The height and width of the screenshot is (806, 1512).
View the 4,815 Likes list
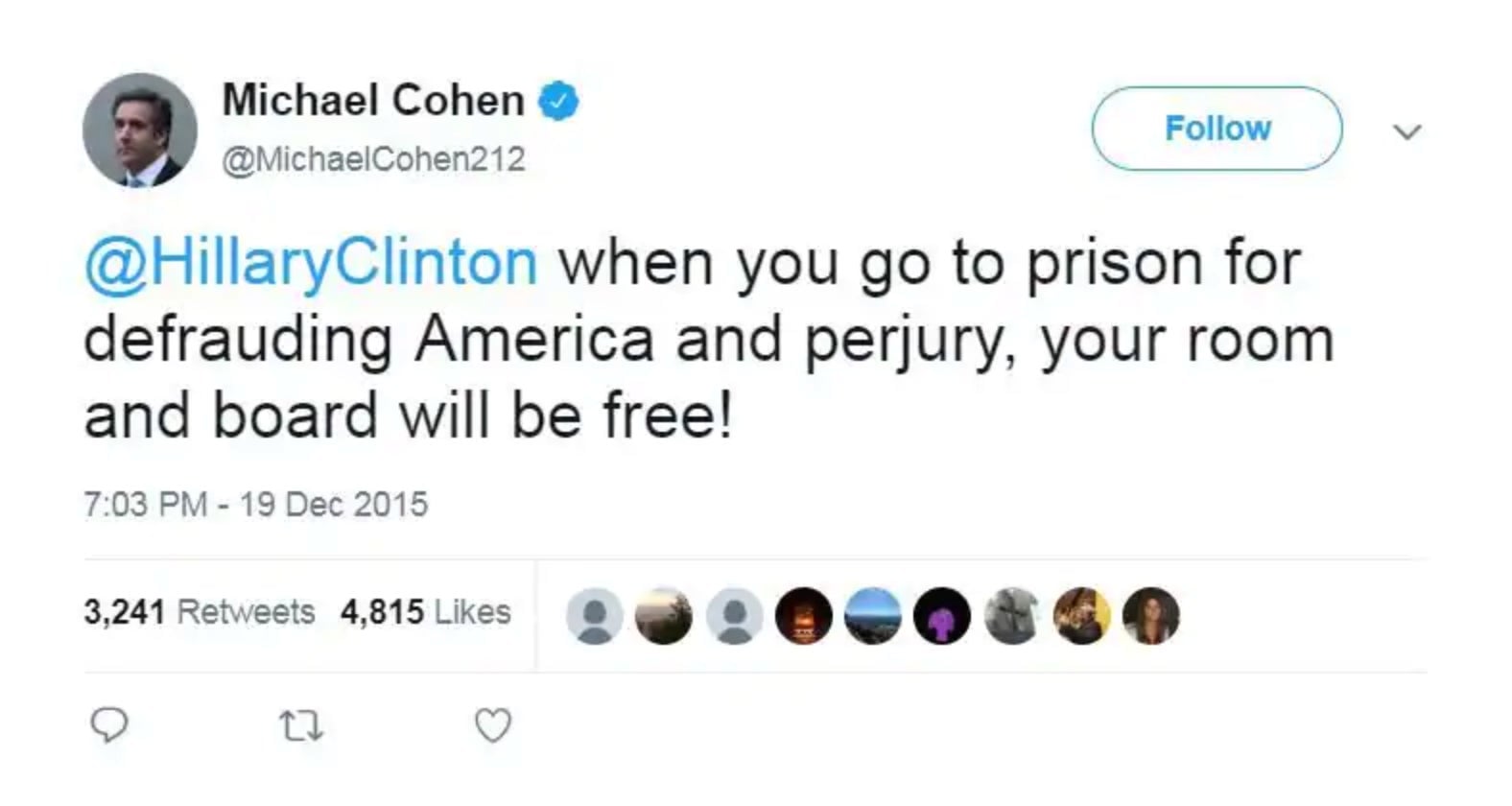click(x=425, y=612)
